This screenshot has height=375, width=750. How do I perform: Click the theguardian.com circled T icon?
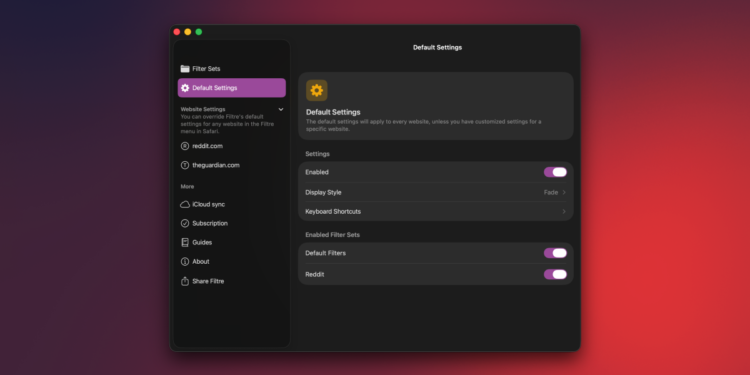click(185, 165)
